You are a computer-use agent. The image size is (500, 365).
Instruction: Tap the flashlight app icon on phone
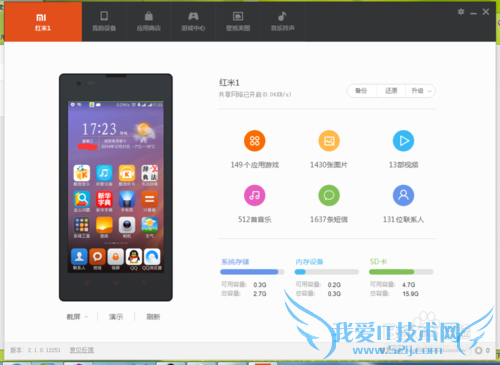127,199
